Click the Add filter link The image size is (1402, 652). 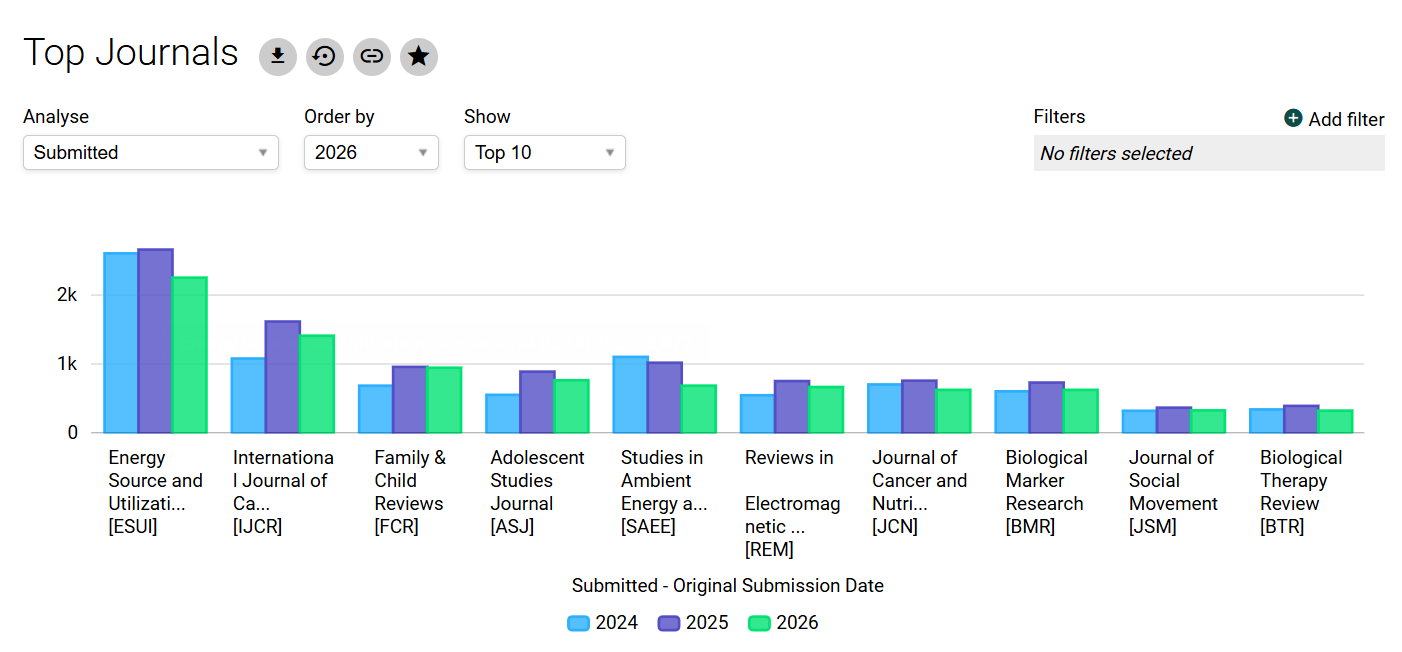(1346, 119)
